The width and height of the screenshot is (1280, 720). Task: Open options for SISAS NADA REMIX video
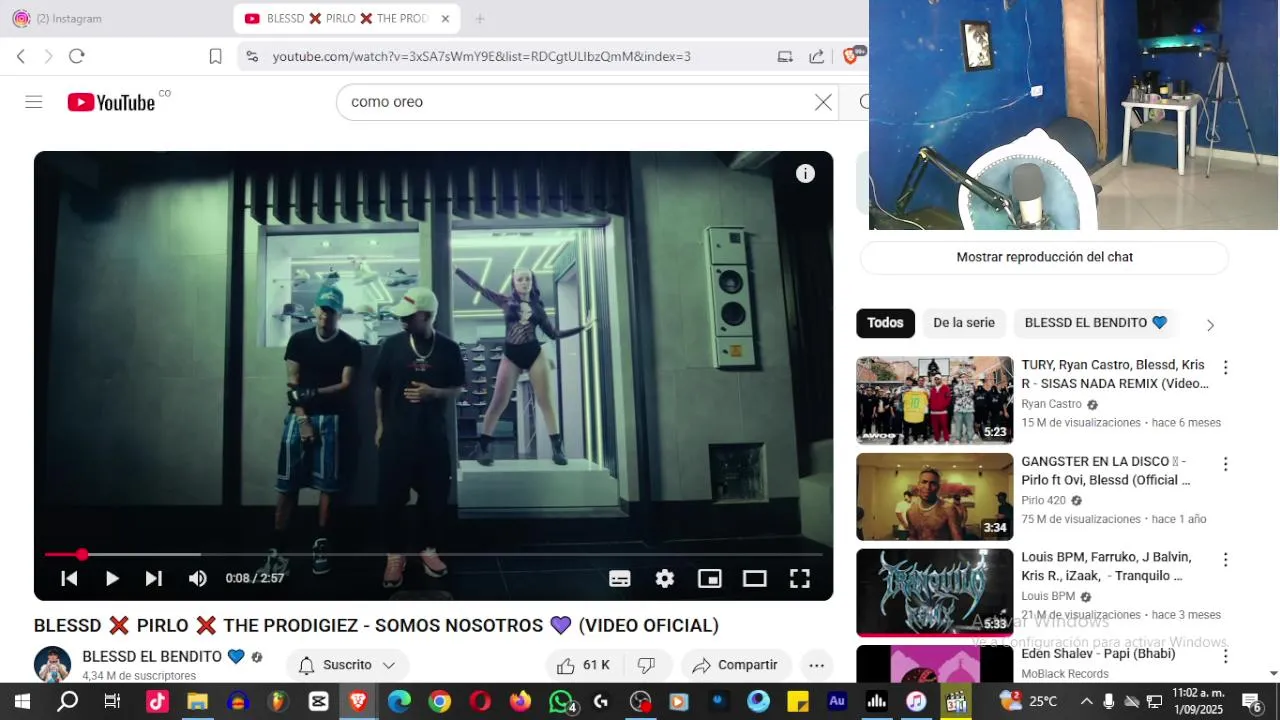1225,368
